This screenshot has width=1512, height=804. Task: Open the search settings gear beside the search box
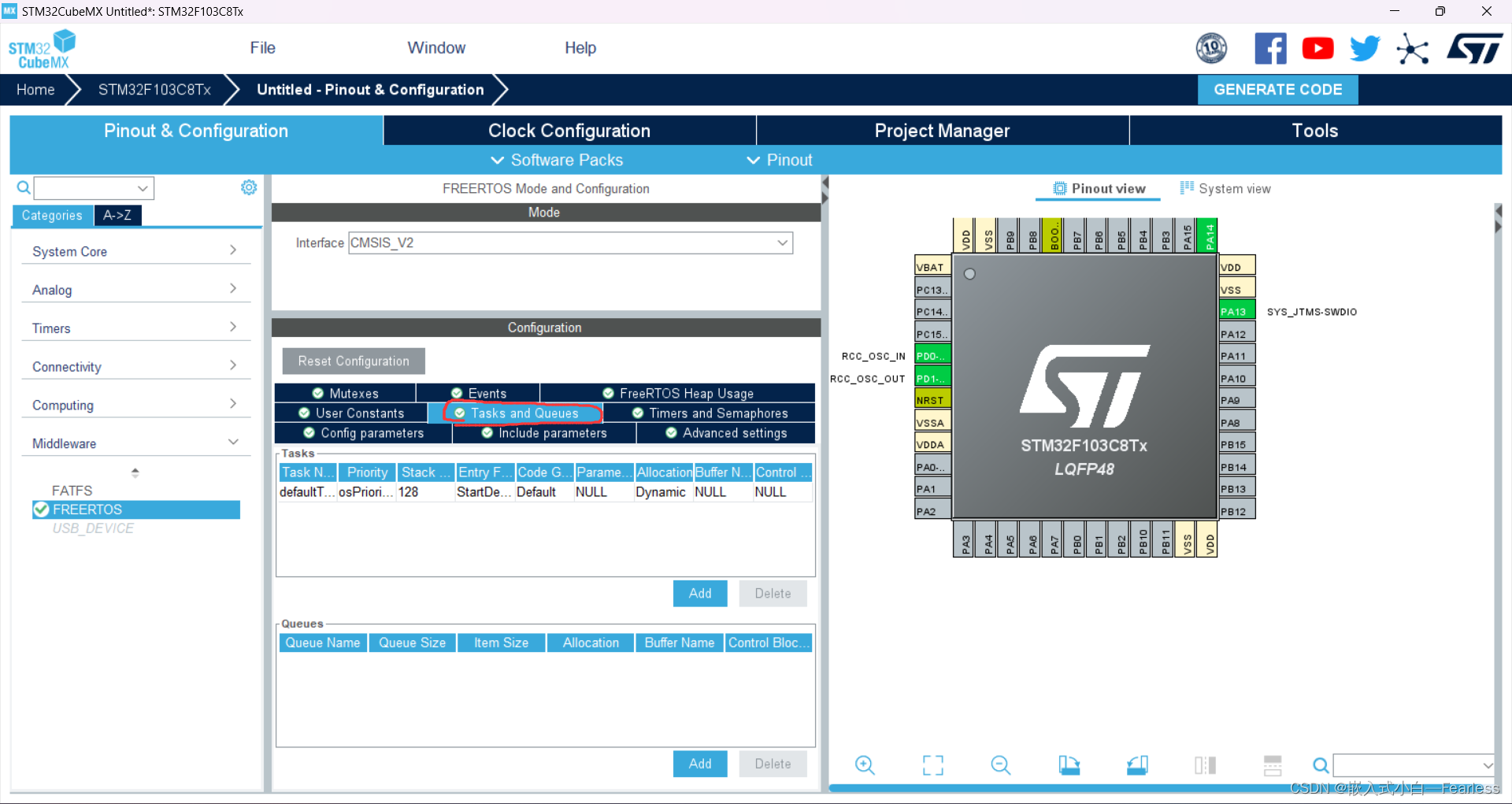pyautogui.click(x=249, y=187)
